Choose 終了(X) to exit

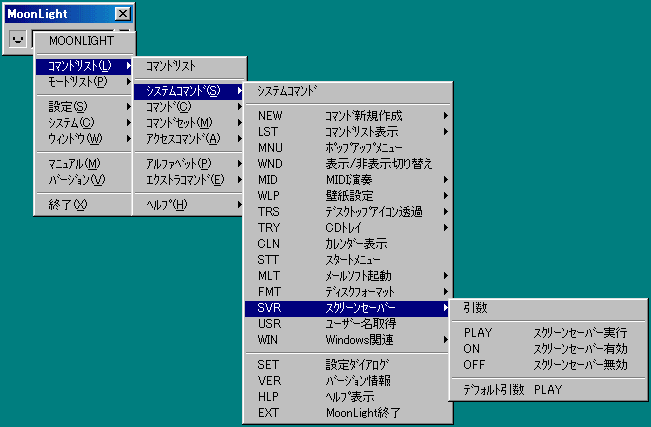pos(83,204)
